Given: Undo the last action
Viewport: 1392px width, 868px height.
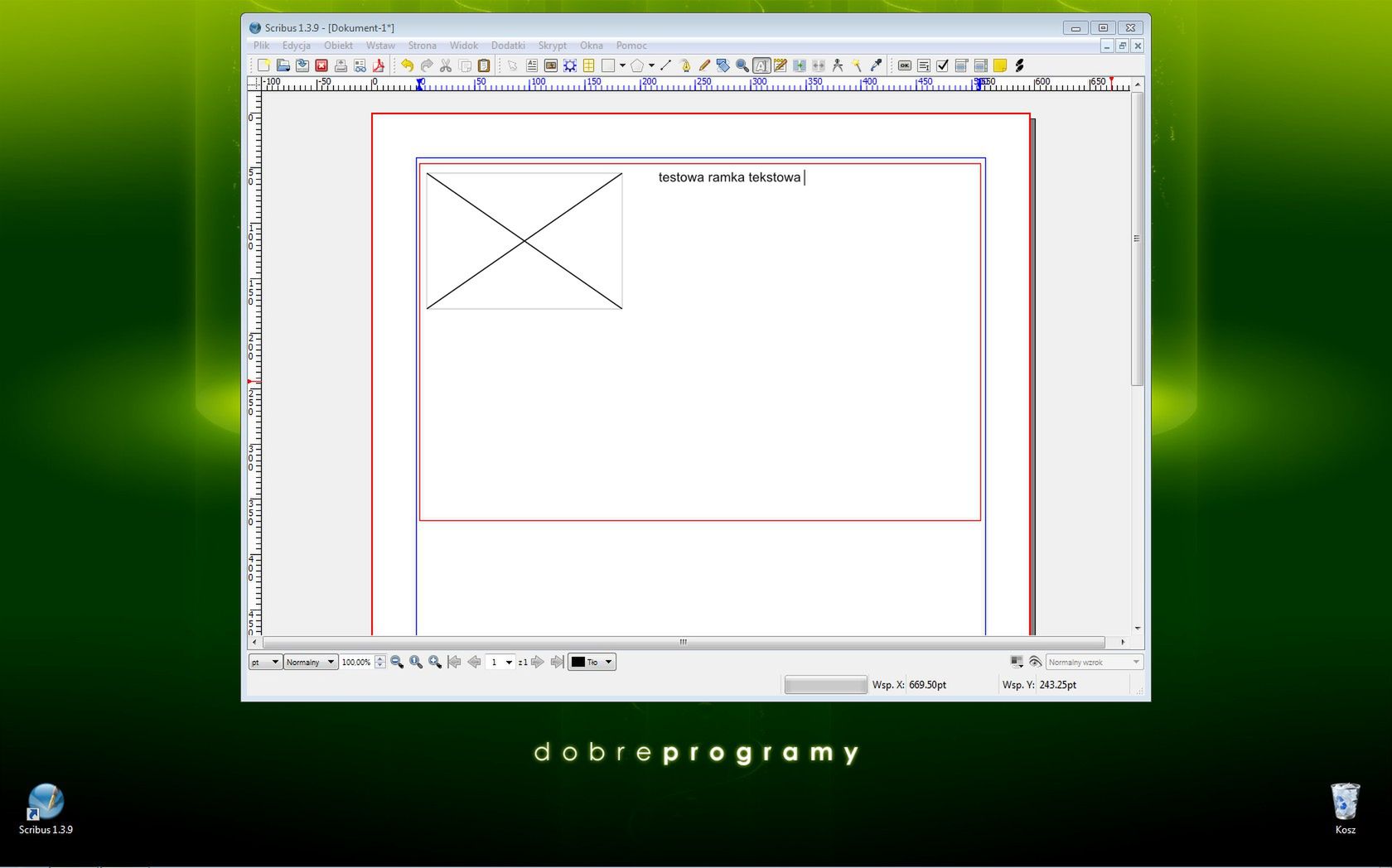Looking at the screenshot, I should tap(408, 65).
